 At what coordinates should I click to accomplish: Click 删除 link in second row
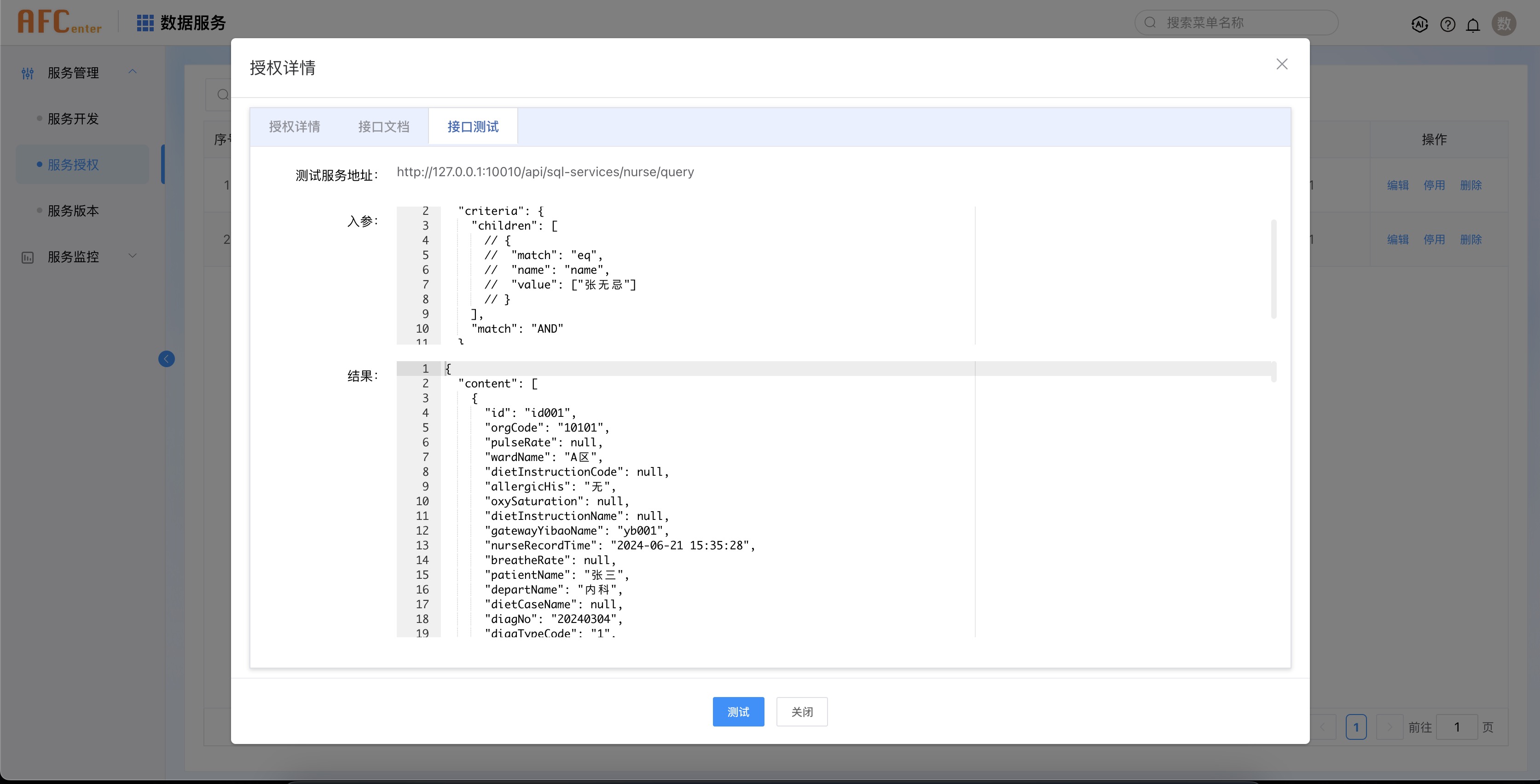pos(1471,240)
